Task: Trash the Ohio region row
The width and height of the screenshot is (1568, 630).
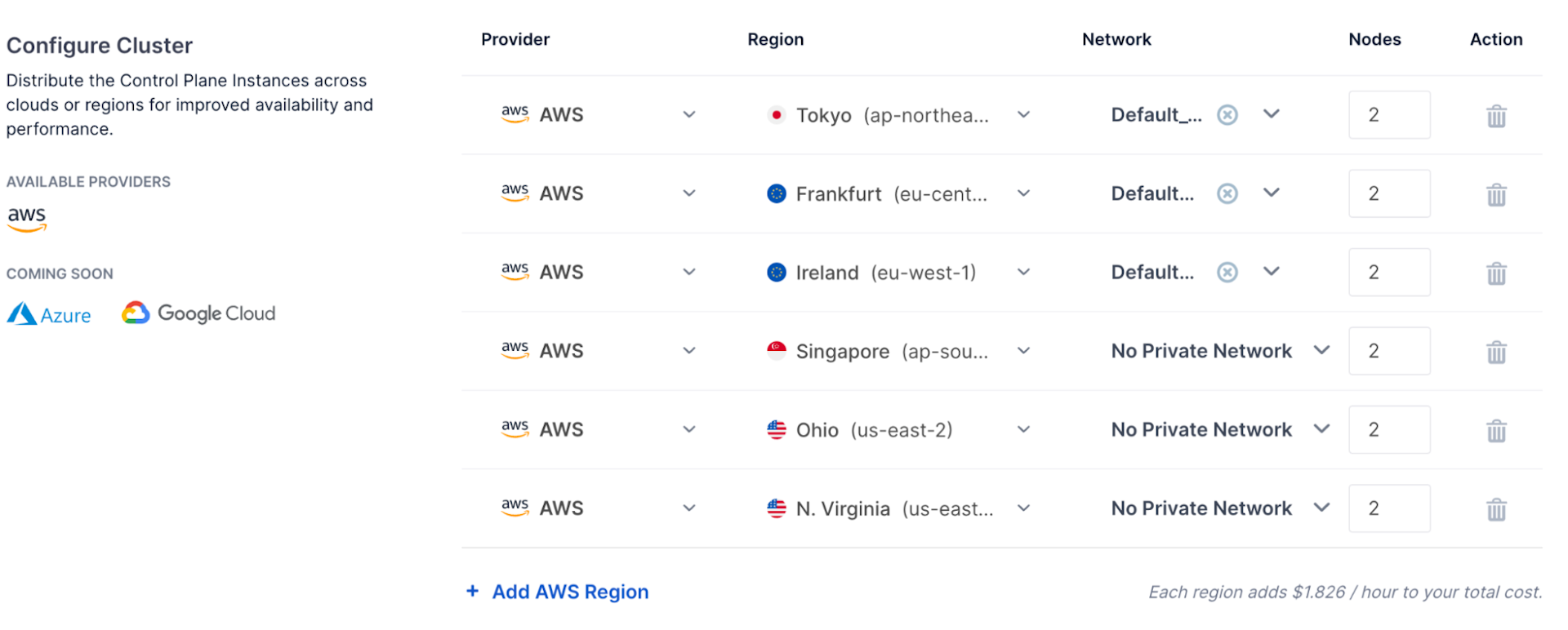Action: click(1496, 431)
